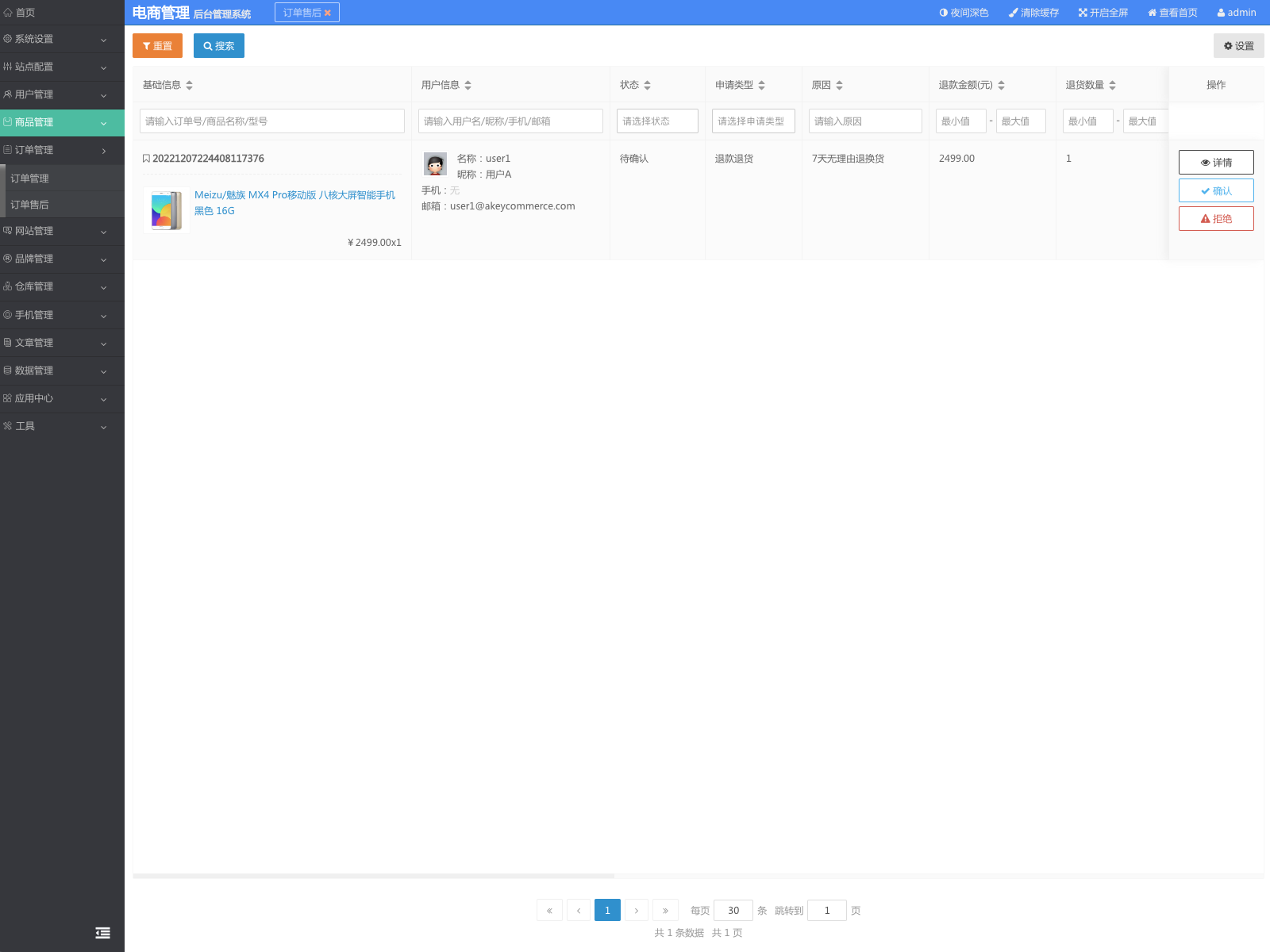Viewport: 1270px width, 952px height.
Task: Open 文章管理 sidebar menu
Action: (x=62, y=343)
